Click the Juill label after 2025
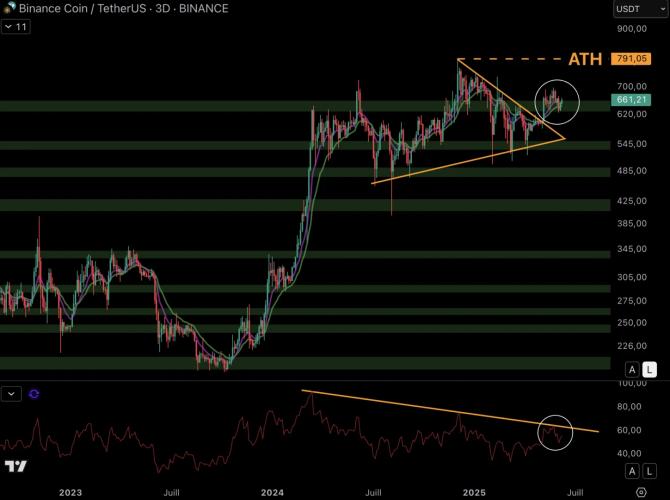 click(x=575, y=493)
